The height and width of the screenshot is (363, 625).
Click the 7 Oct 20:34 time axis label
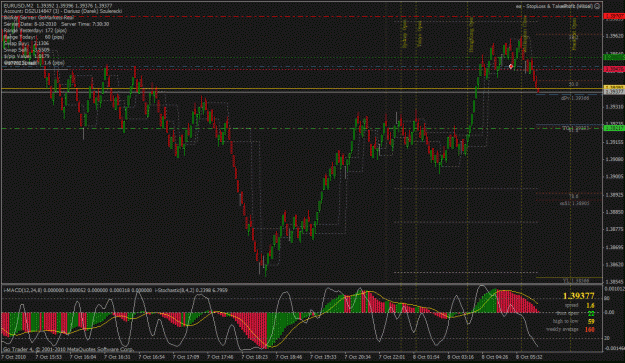(x=358, y=357)
